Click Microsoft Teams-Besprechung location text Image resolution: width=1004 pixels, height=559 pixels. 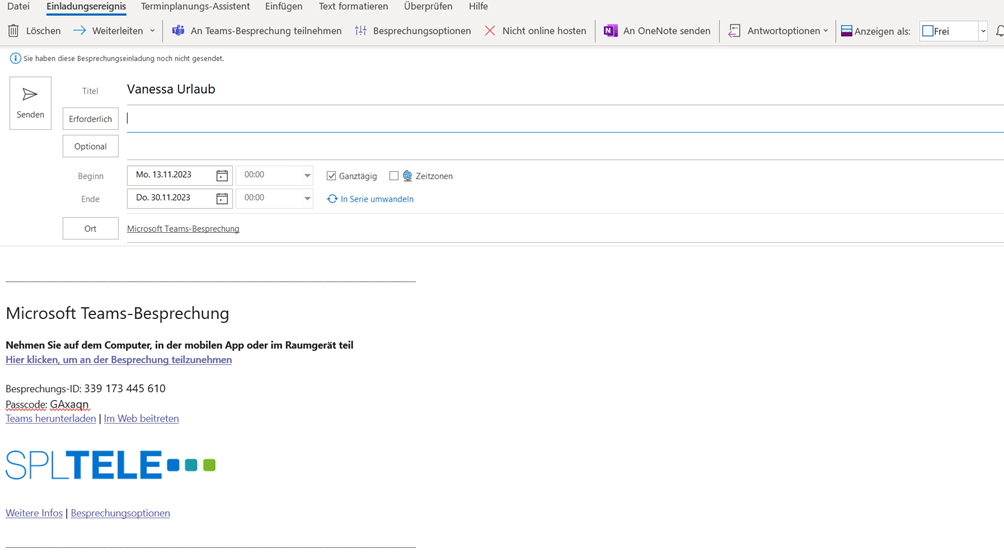pyautogui.click(x=183, y=229)
